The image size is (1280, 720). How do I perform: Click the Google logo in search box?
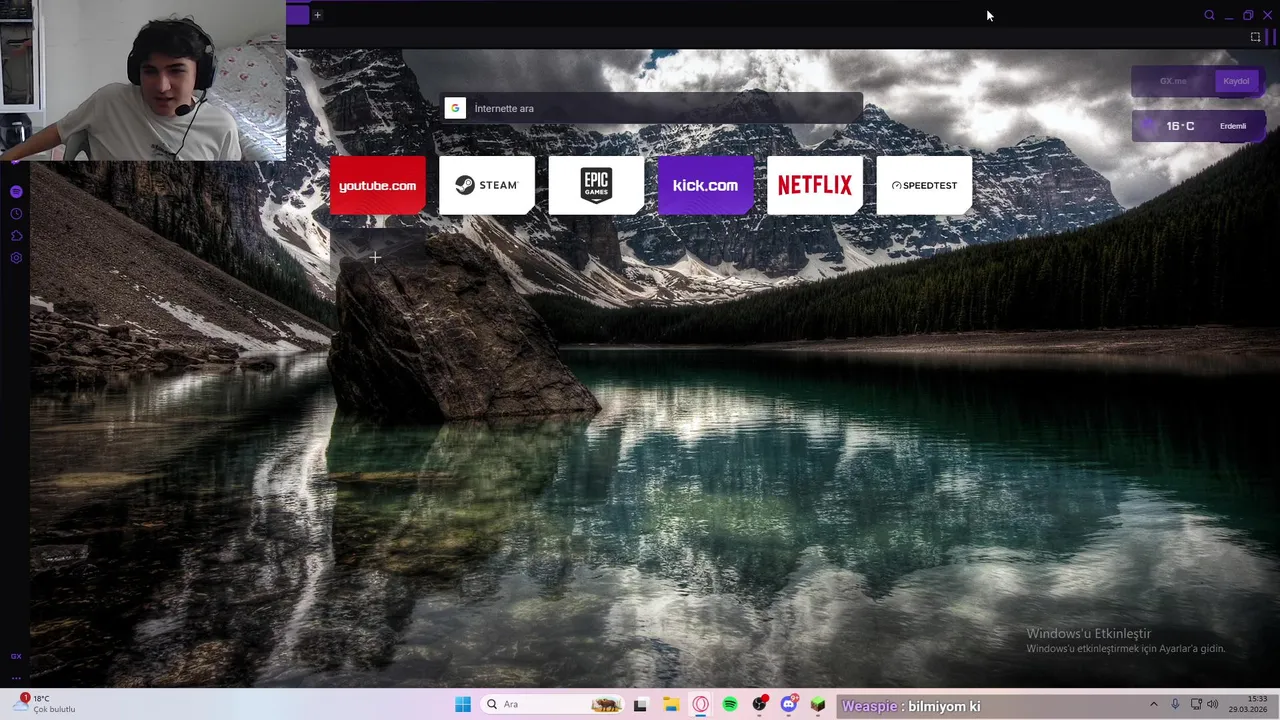455,108
